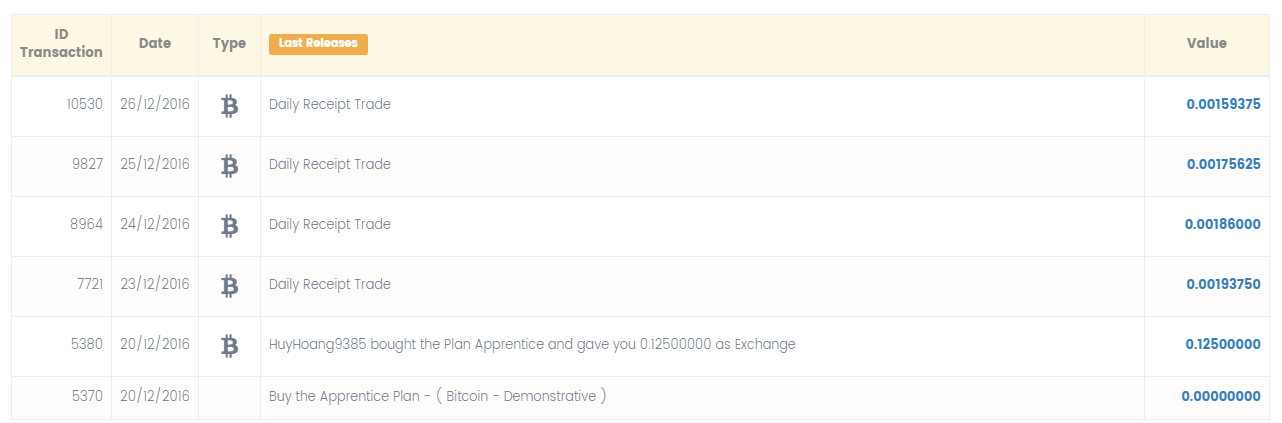
Task: Click value 0.00193750 for transaction 7721
Action: click(1223, 284)
